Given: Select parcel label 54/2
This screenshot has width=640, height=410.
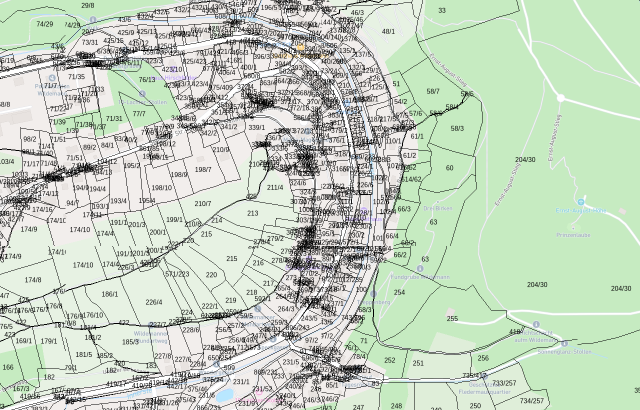Looking at the screenshot, I should (401, 102).
